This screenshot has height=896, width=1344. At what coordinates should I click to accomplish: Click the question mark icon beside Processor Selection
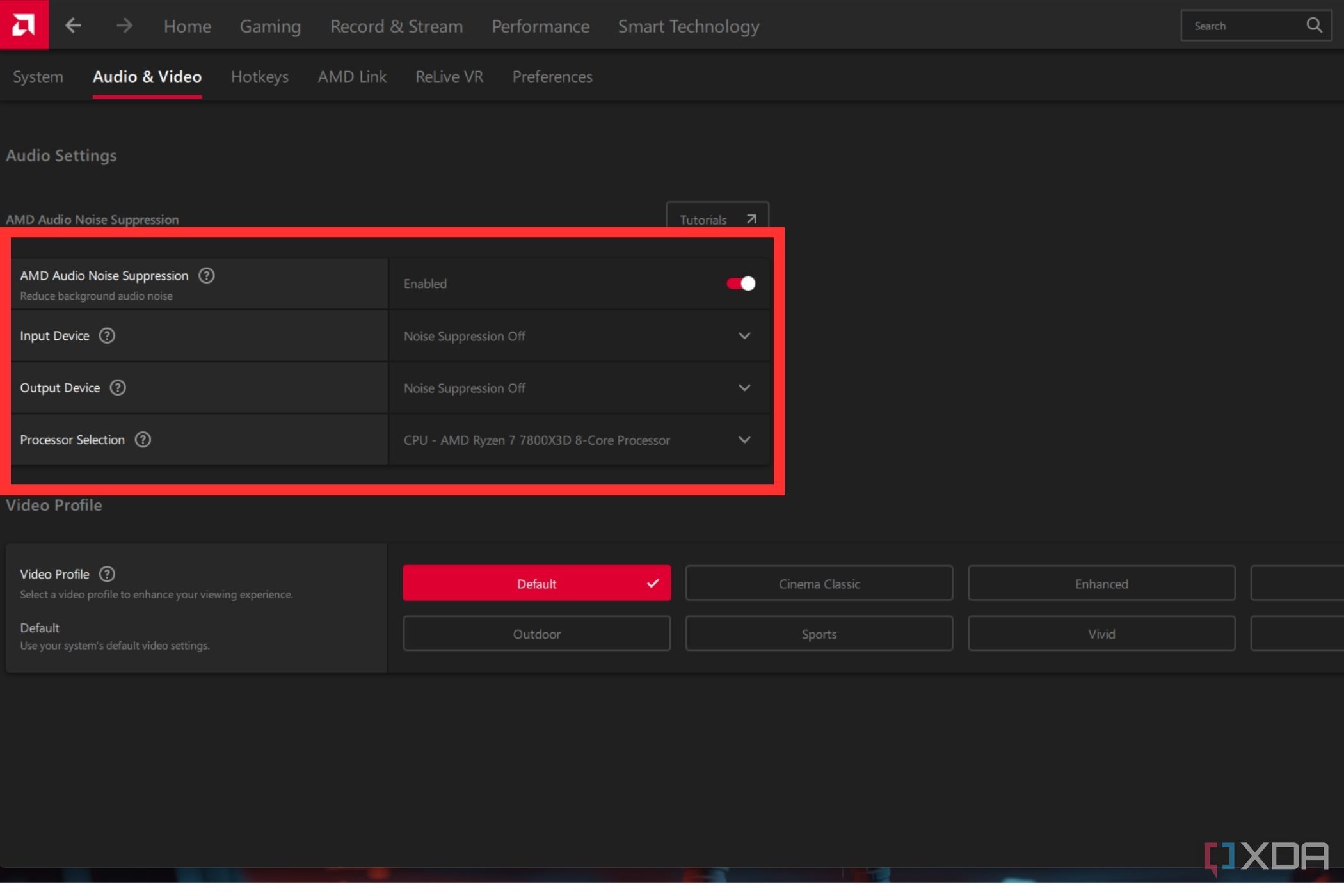(142, 439)
